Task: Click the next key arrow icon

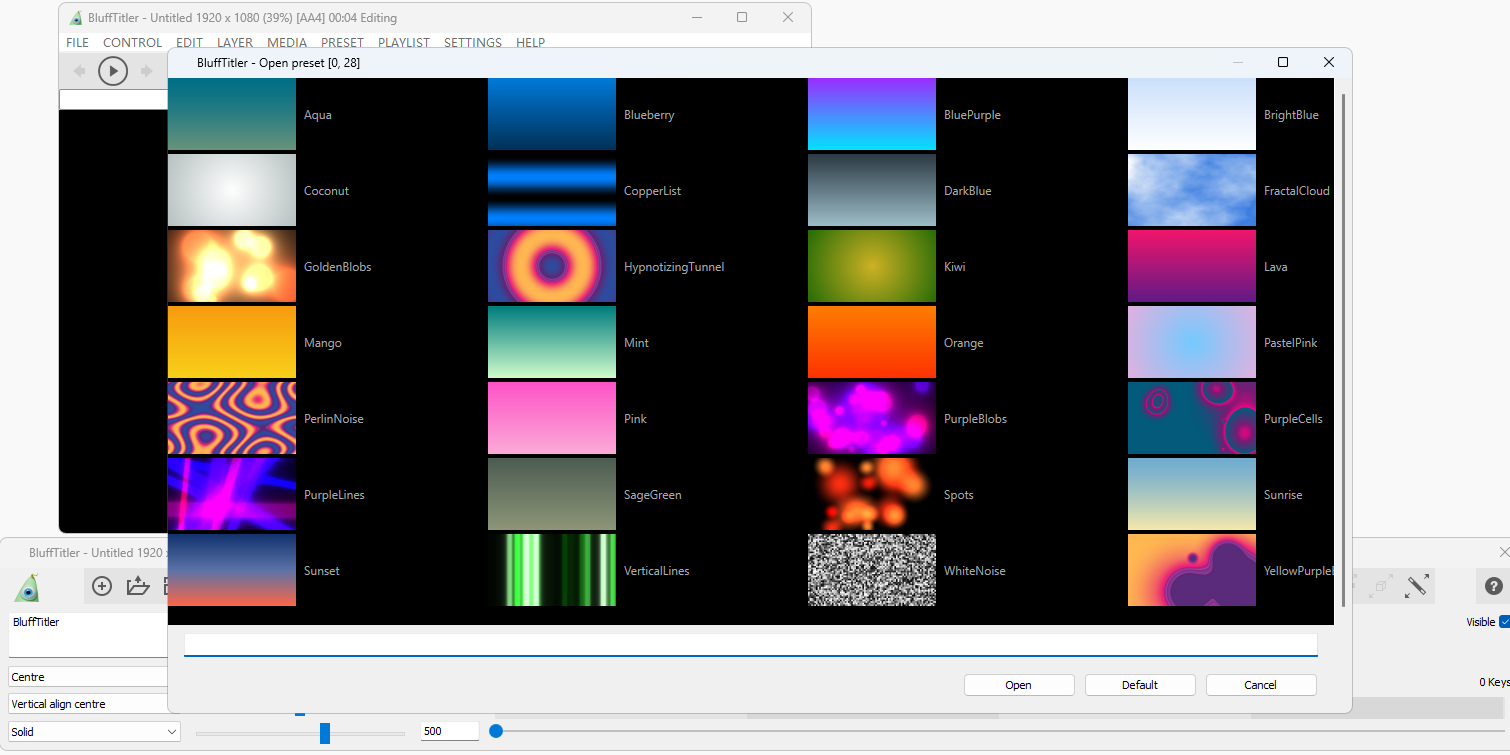Action: point(146,71)
